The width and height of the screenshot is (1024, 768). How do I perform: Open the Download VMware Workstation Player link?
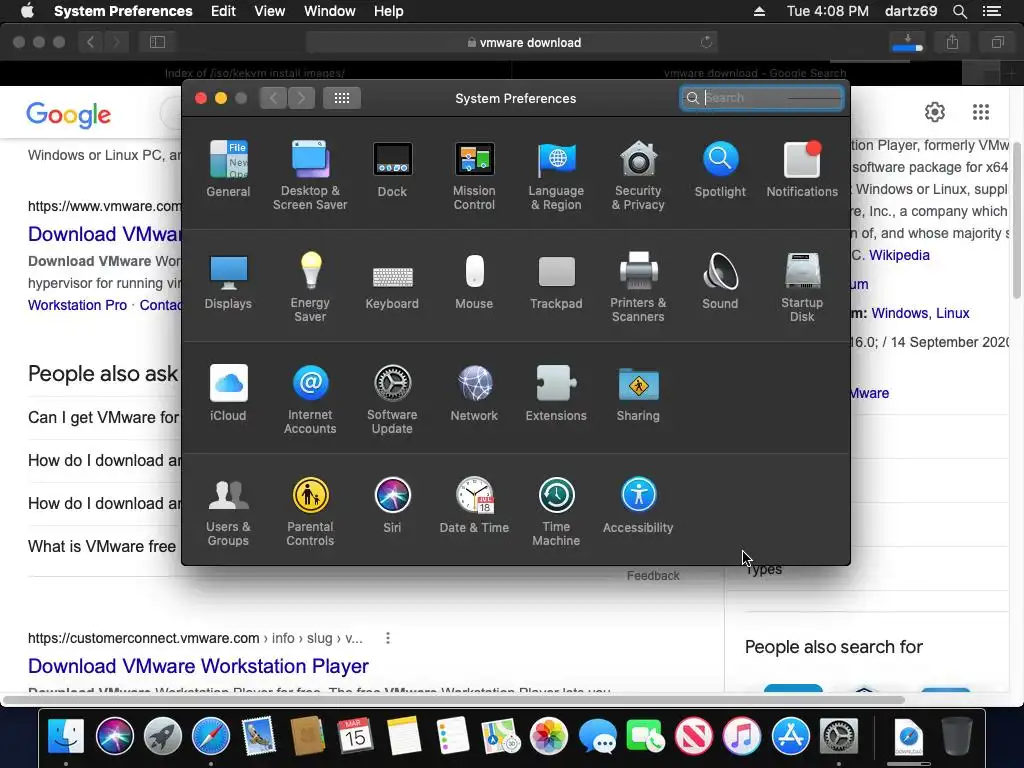point(198,666)
